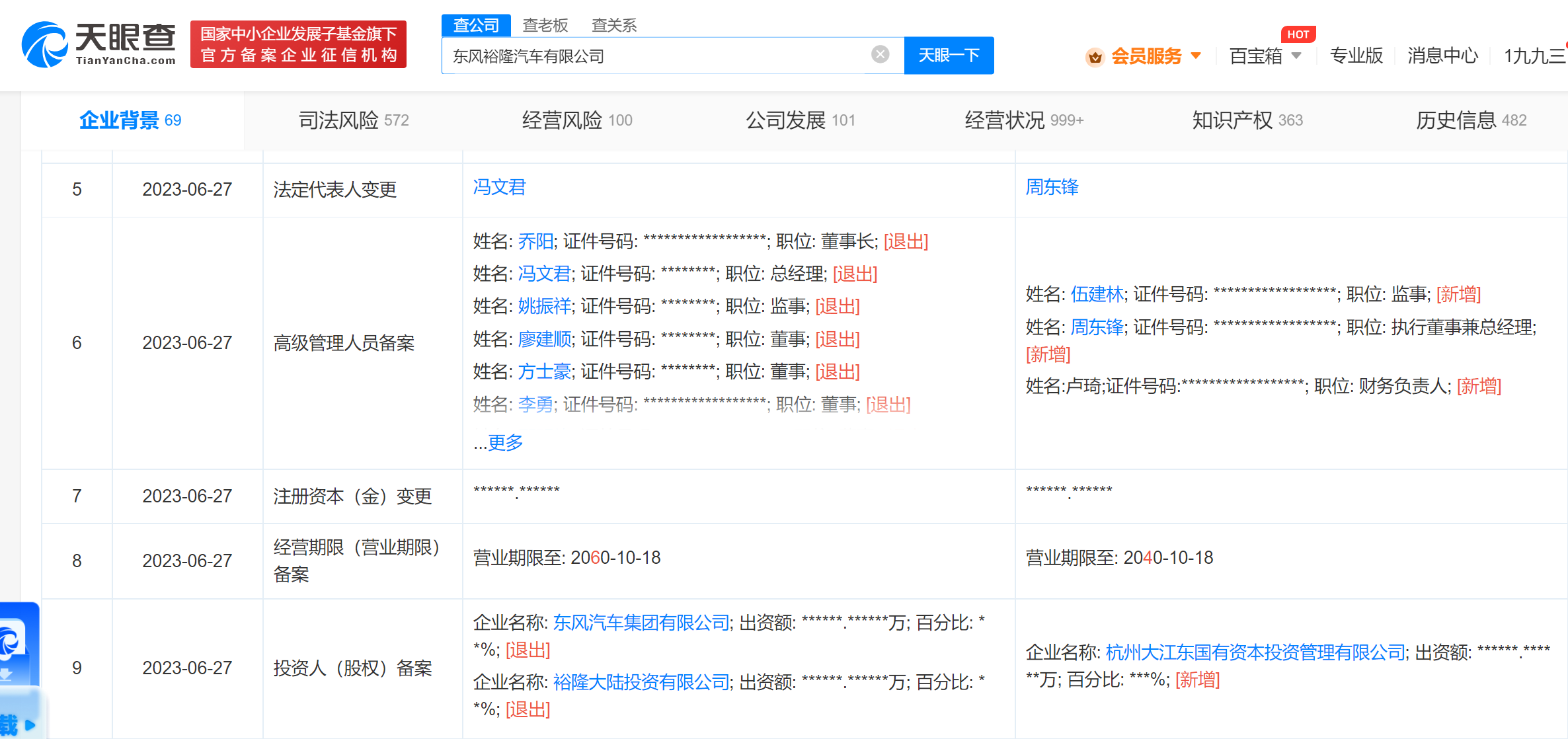Viewport: 1568px width, 739px height.
Task: Switch to the 历史信息 tab
Action: click(1471, 120)
